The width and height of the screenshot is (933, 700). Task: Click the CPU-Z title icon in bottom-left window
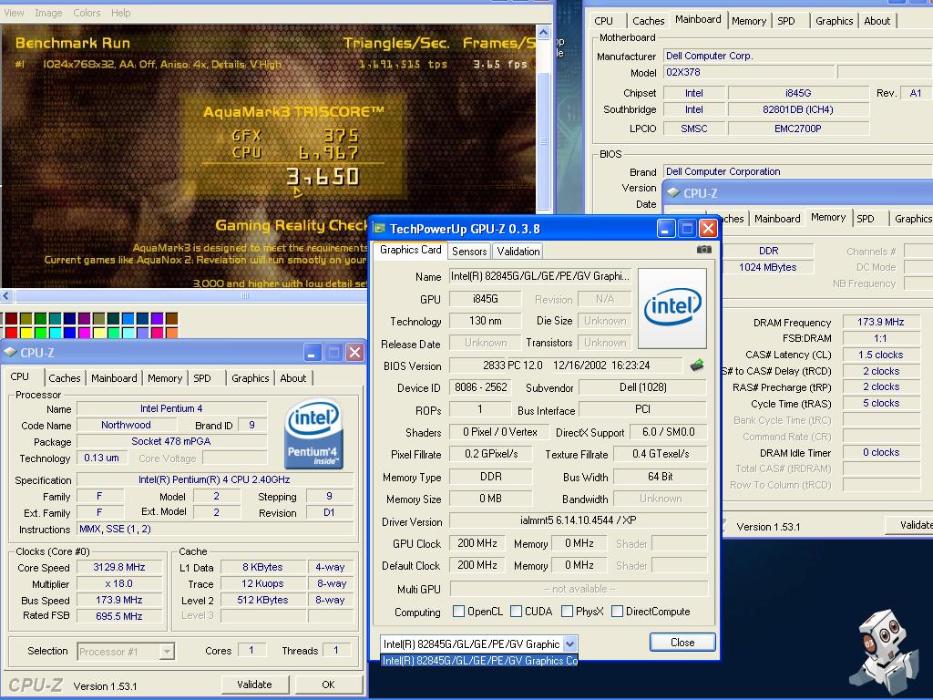[10, 352]
